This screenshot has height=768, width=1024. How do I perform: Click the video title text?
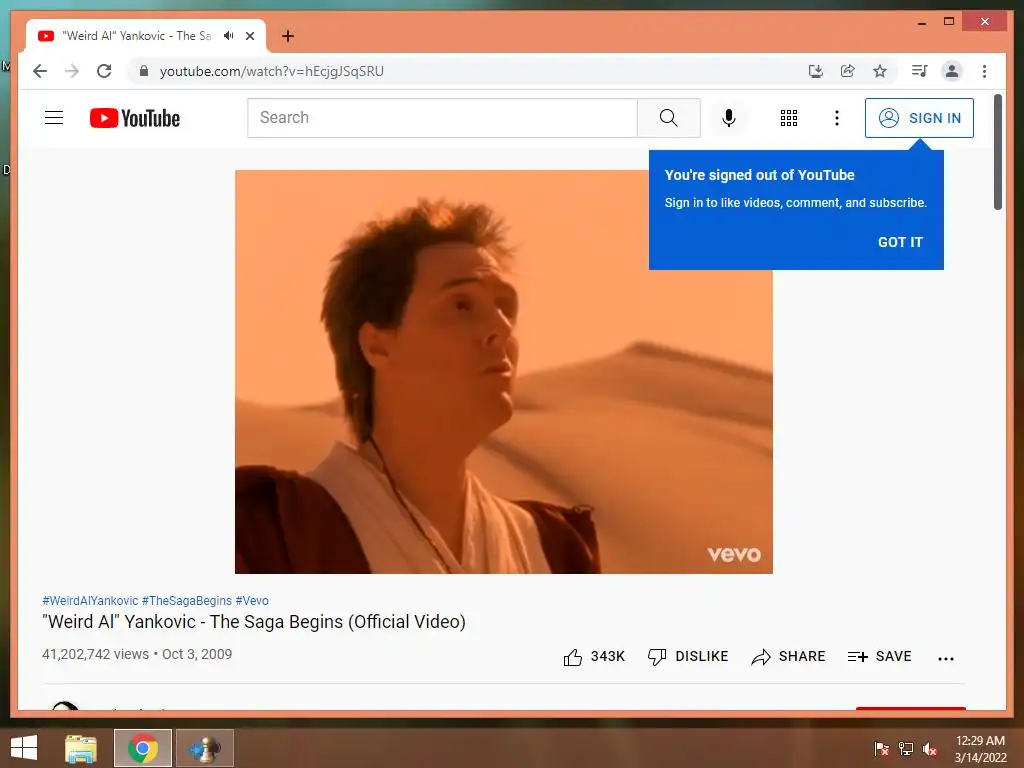pyautogui.click(x=254, y=622)
